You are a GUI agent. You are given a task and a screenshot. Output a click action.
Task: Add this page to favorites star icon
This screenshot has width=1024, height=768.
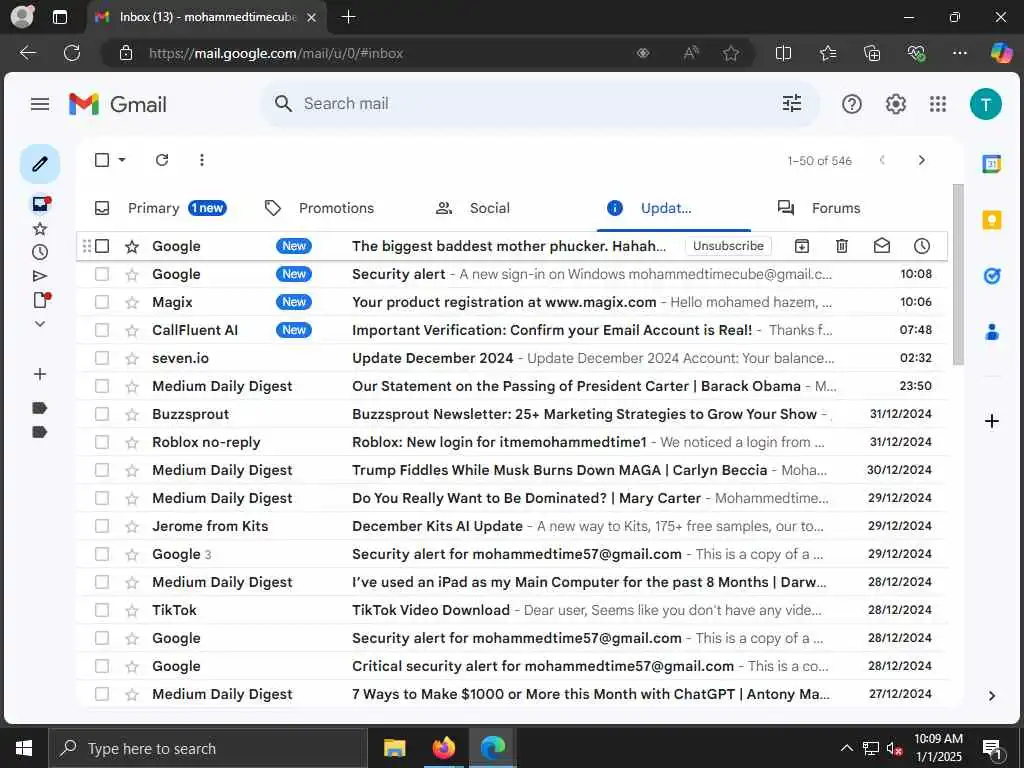pyautogui.click(x=731, y=54)
